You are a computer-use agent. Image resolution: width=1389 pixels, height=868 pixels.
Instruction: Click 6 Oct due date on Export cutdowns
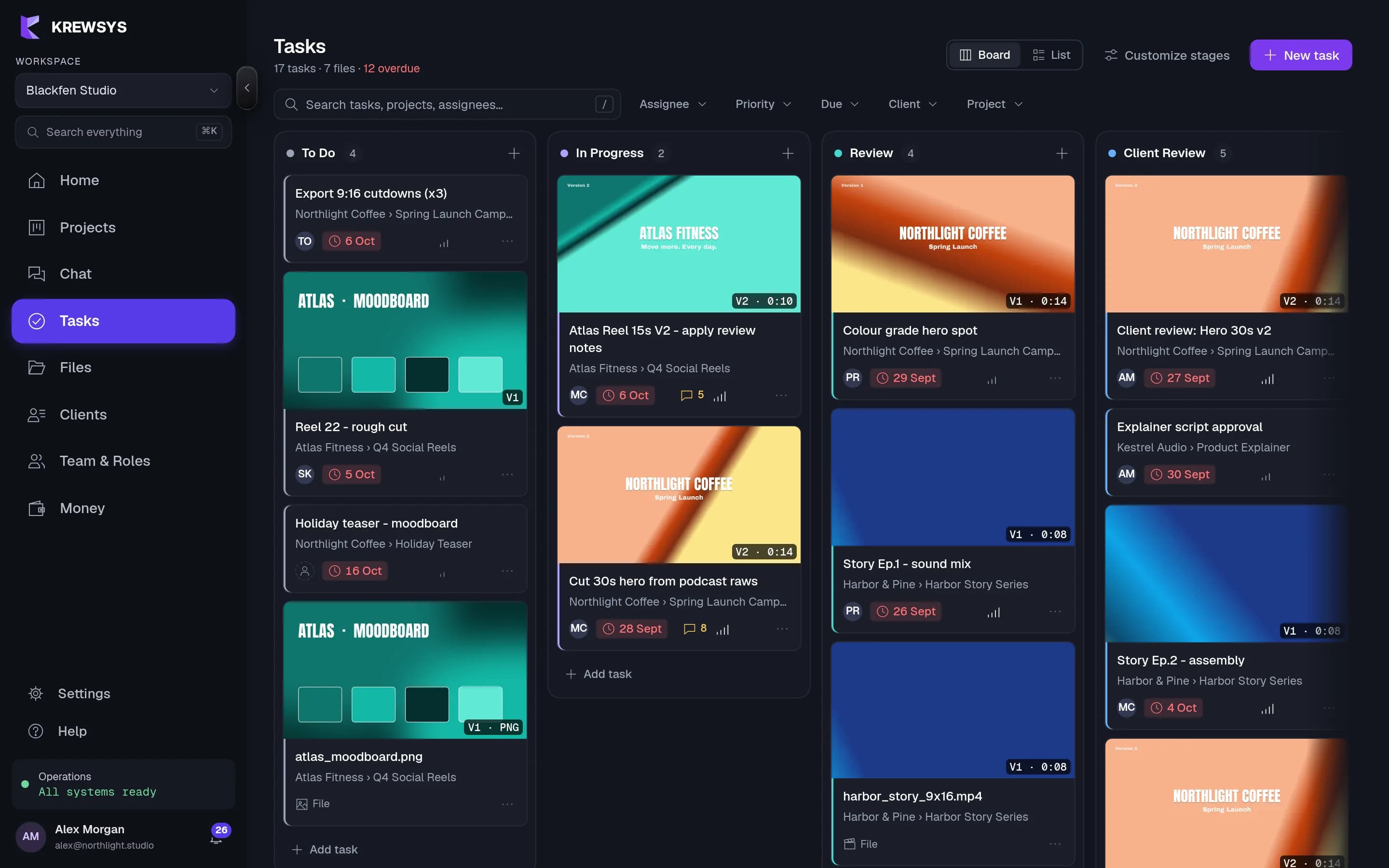pos(351,241)
